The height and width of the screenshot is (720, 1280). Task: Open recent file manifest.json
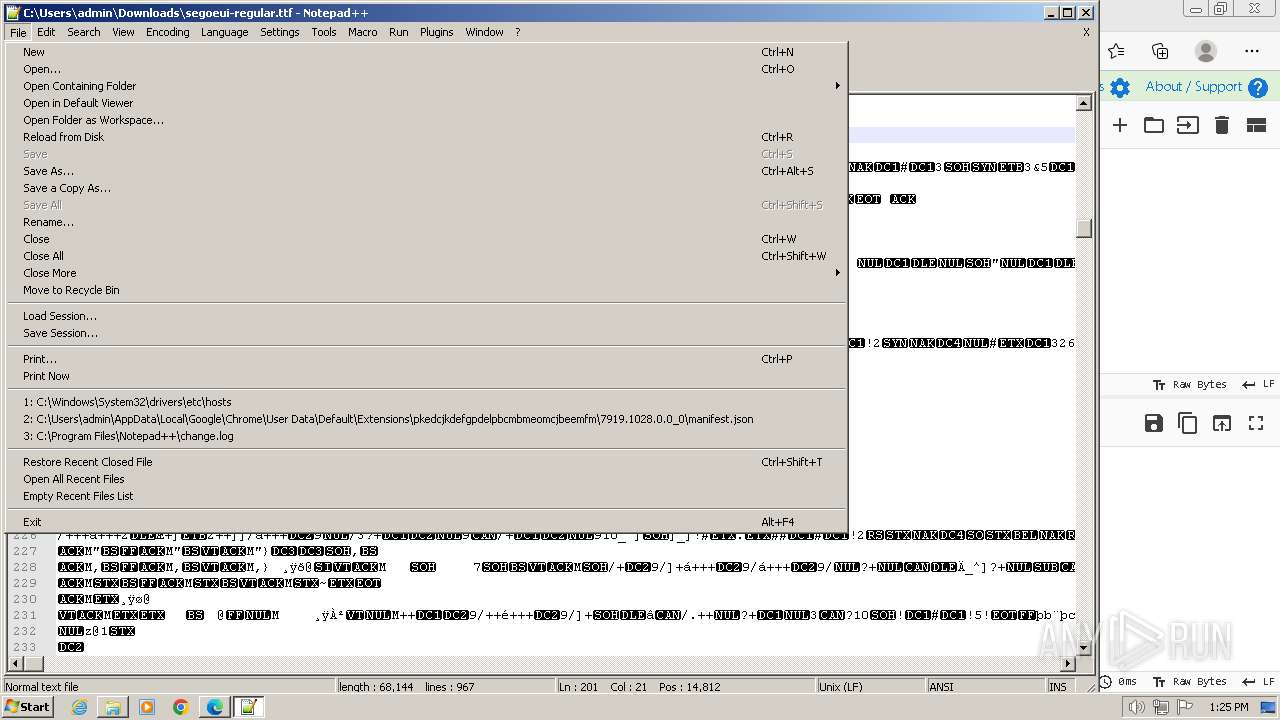[427, 419]
